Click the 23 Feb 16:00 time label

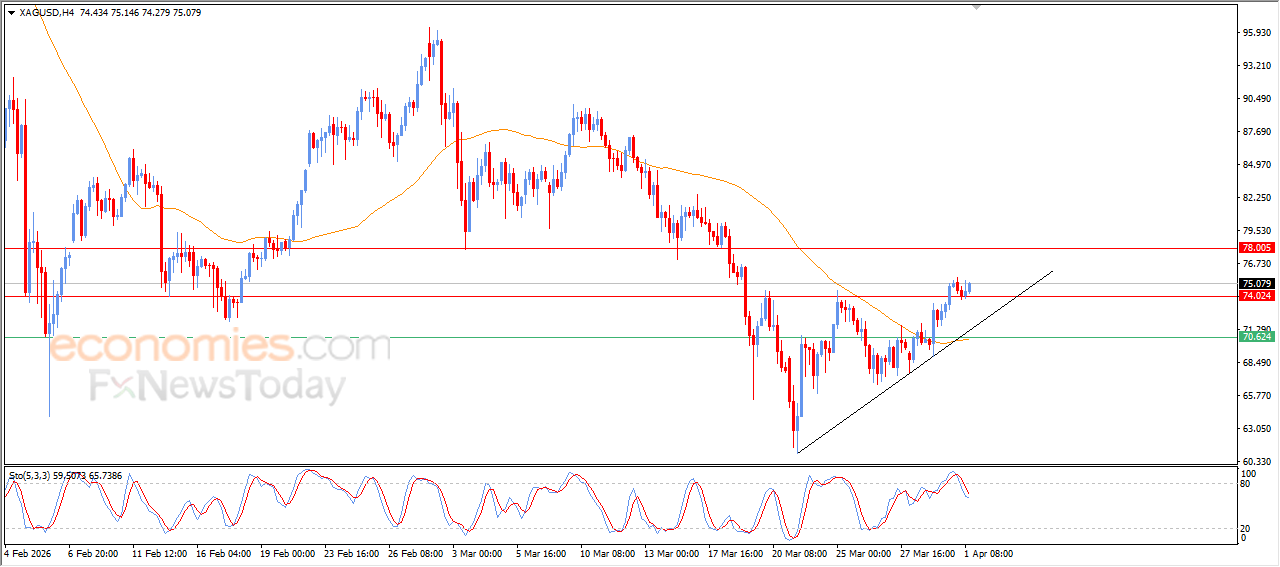pyautogui.click(x=353, y=552)
